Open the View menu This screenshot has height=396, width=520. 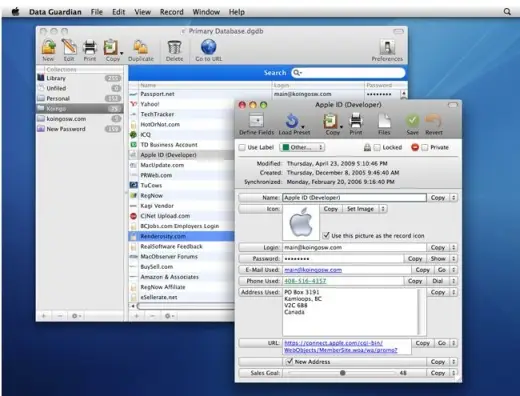[x=142, y=12]
